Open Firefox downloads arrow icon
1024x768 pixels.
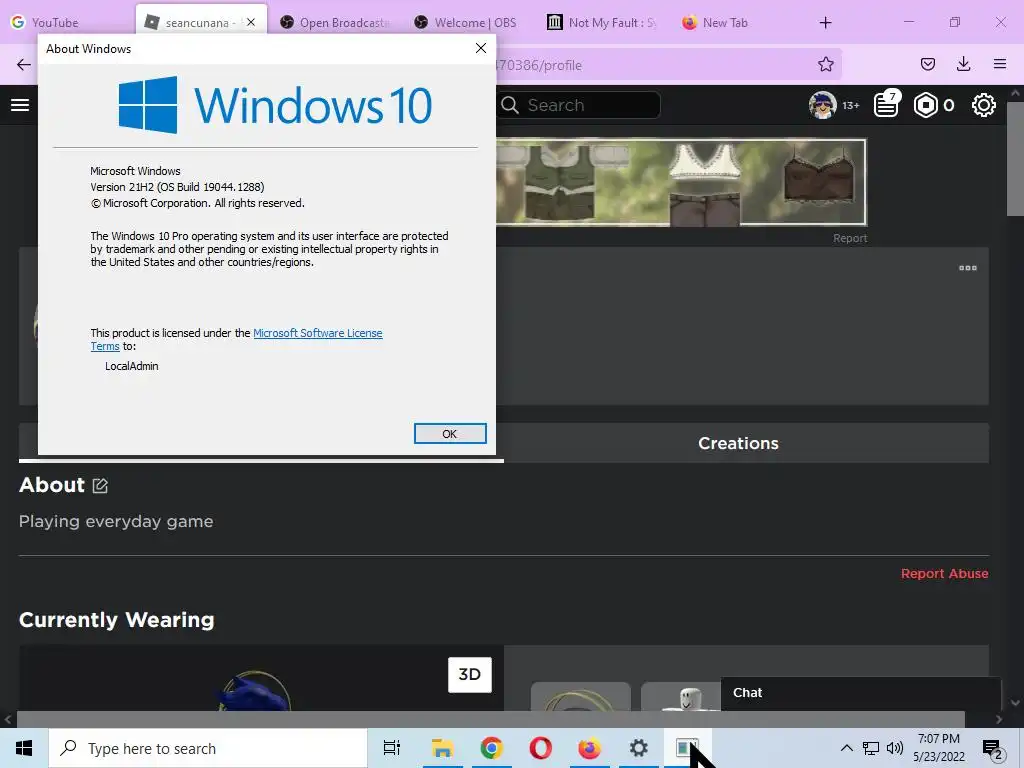coord(963,64)
